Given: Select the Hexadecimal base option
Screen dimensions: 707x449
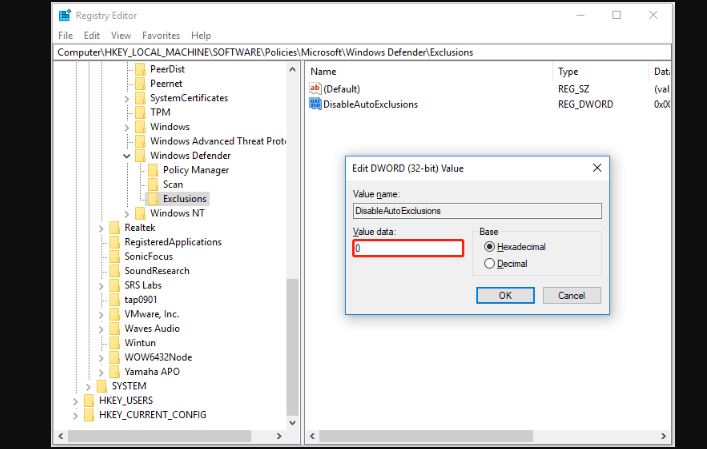Looking at the screenshot, I should tap(489, 247).
